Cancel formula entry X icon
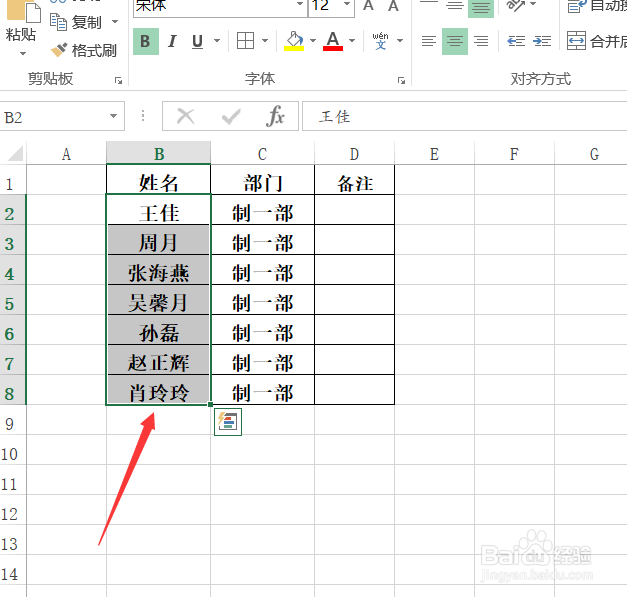Viewport: 627px width, 597px height. tap(185, 116)
